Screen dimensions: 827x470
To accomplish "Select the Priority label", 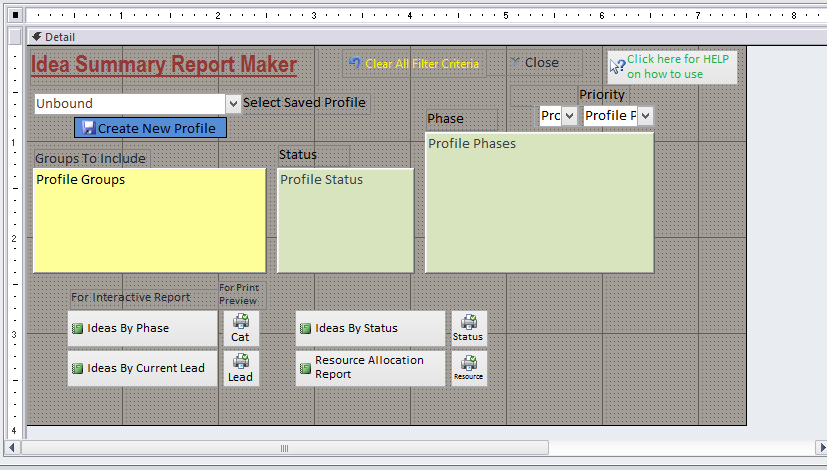I will click(602, 95).
